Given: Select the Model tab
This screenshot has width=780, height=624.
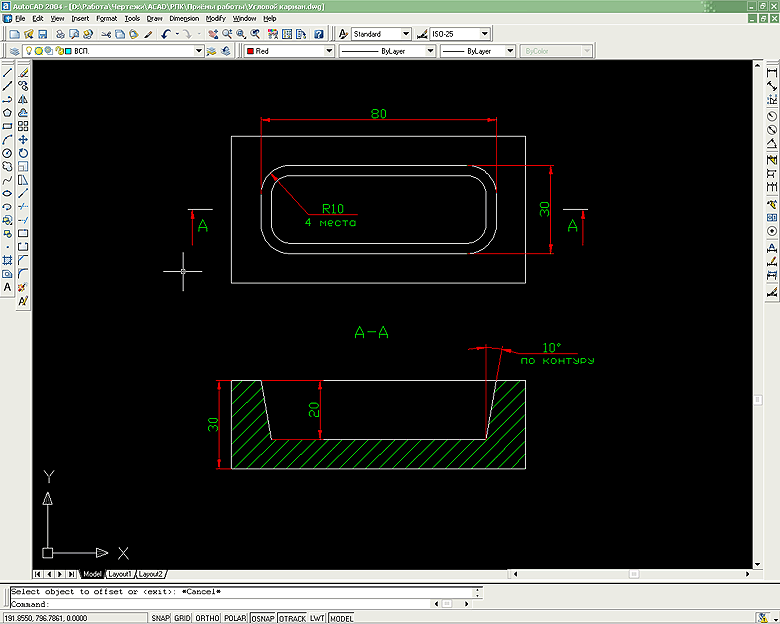Looking at the screenshot, I should [x=92, y=574].
